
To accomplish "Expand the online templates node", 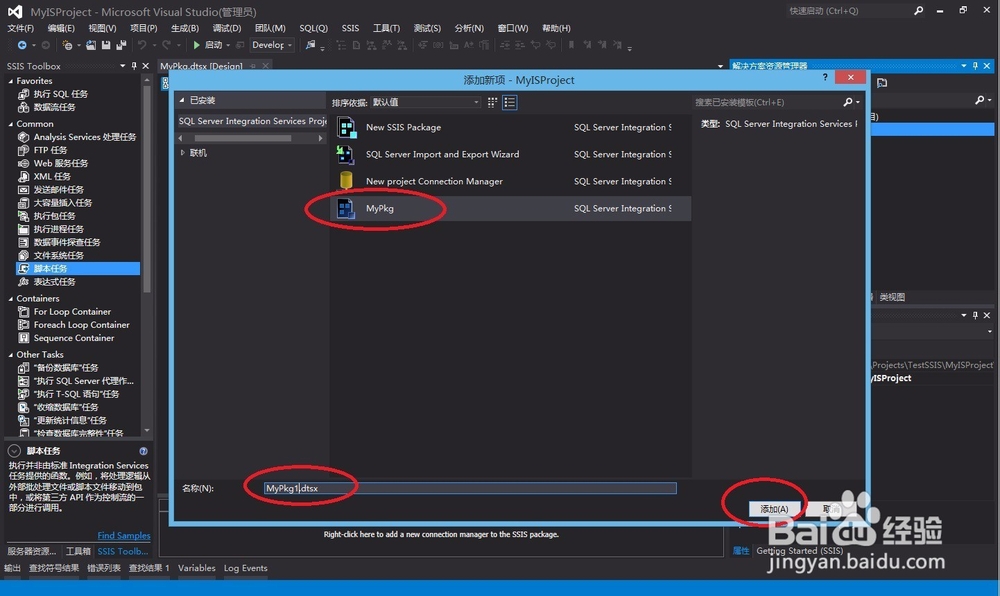I will 182,153.
